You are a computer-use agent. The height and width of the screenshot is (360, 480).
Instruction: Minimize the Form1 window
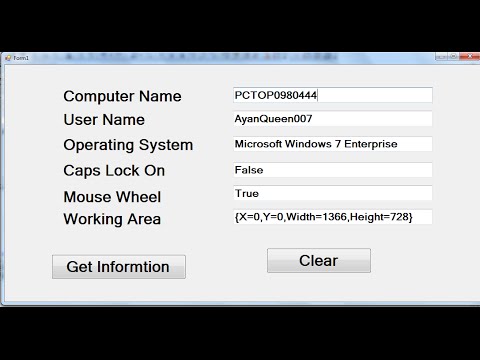coord(441,56)
